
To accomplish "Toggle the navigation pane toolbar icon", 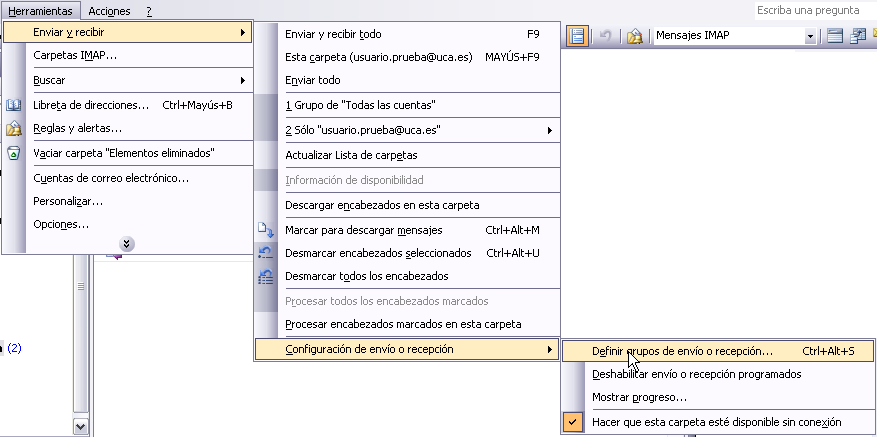I will point(577,36).
